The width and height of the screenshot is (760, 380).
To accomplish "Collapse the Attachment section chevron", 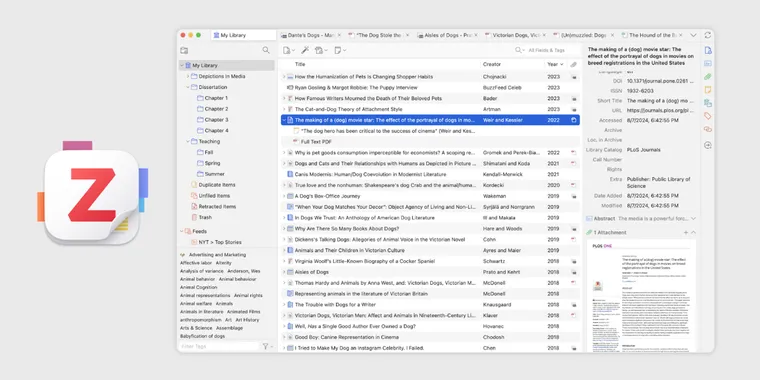I will 694,233.
